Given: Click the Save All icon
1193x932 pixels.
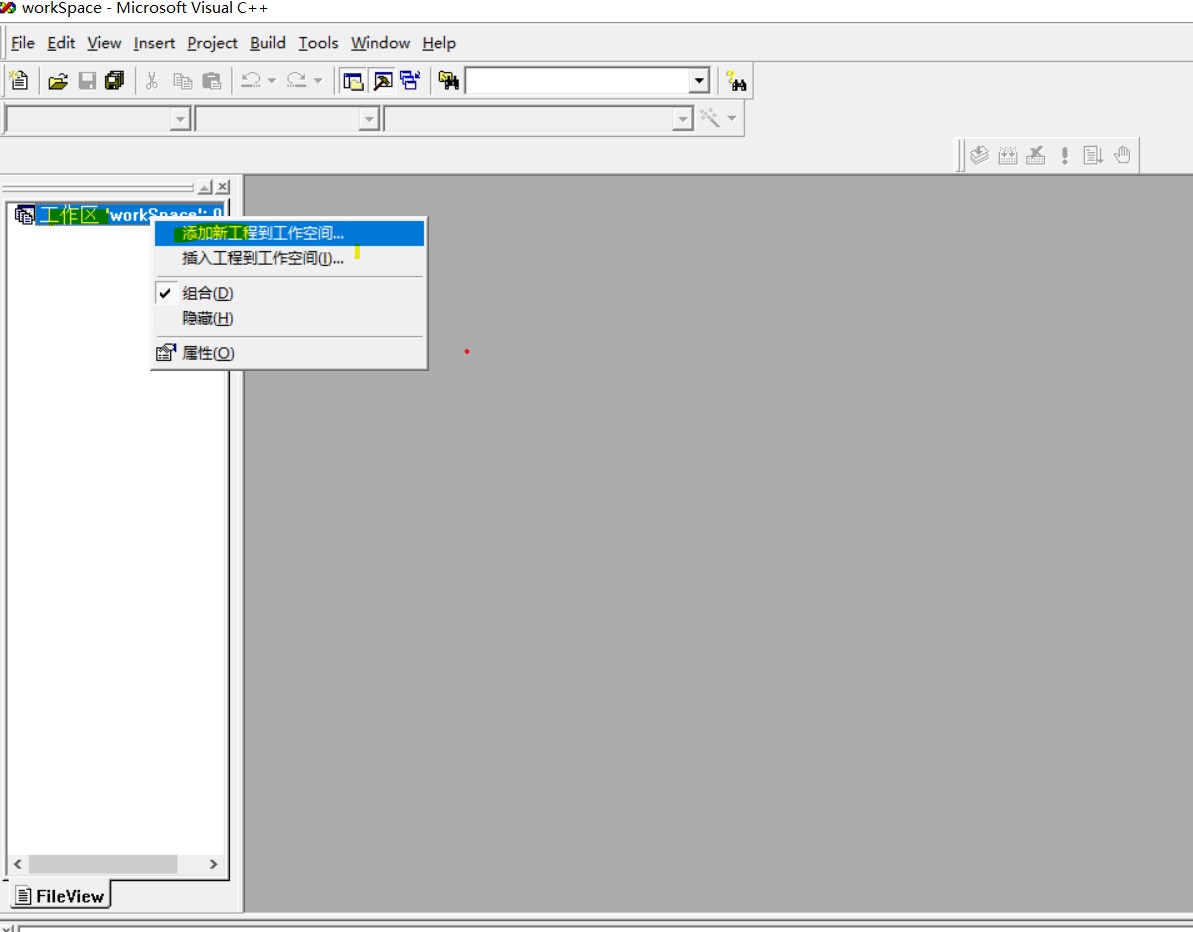Looking at the screenshot, I should click(x=114, y=81).
